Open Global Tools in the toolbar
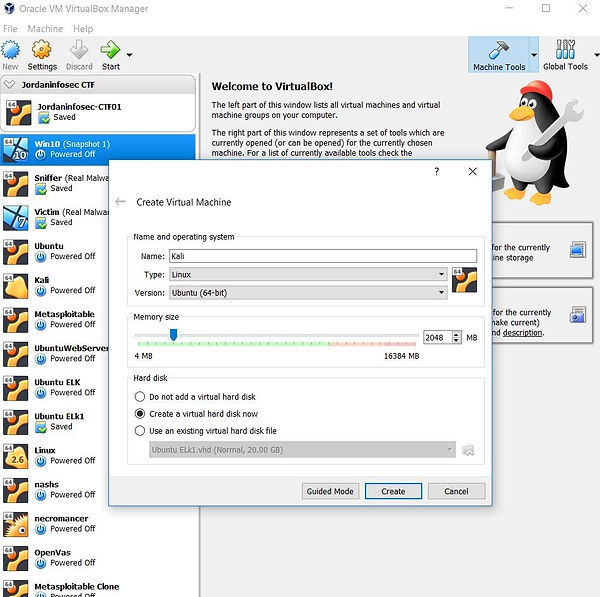Viewport: 600px width, 597px height. pos(565,55)
